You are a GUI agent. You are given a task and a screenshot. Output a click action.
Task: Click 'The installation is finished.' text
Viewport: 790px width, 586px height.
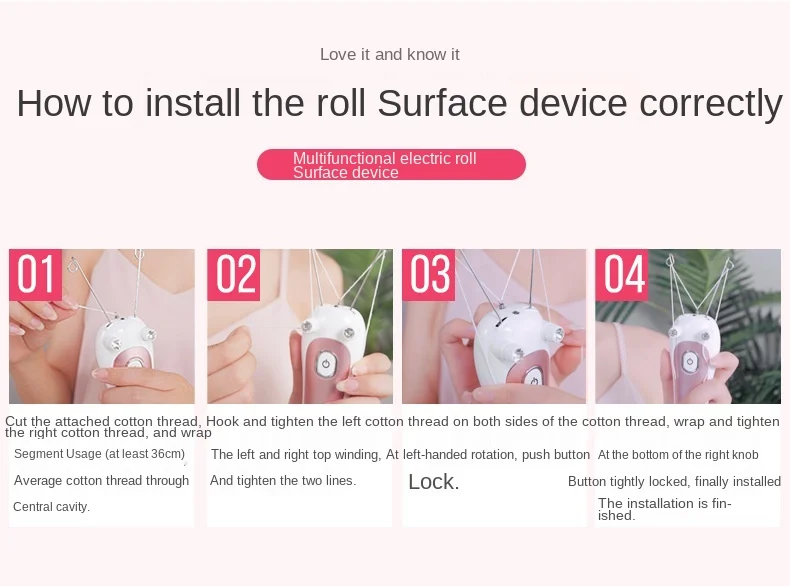coord(665,509)
